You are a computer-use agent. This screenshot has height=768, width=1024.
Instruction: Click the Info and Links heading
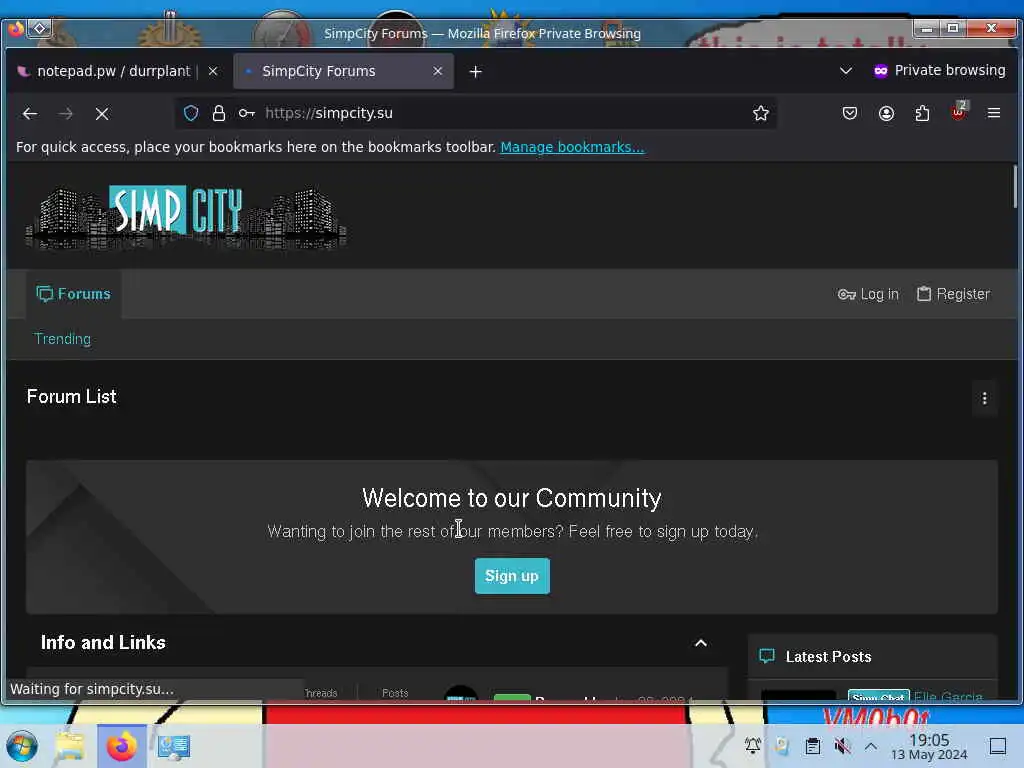click(x=103, y=643)
